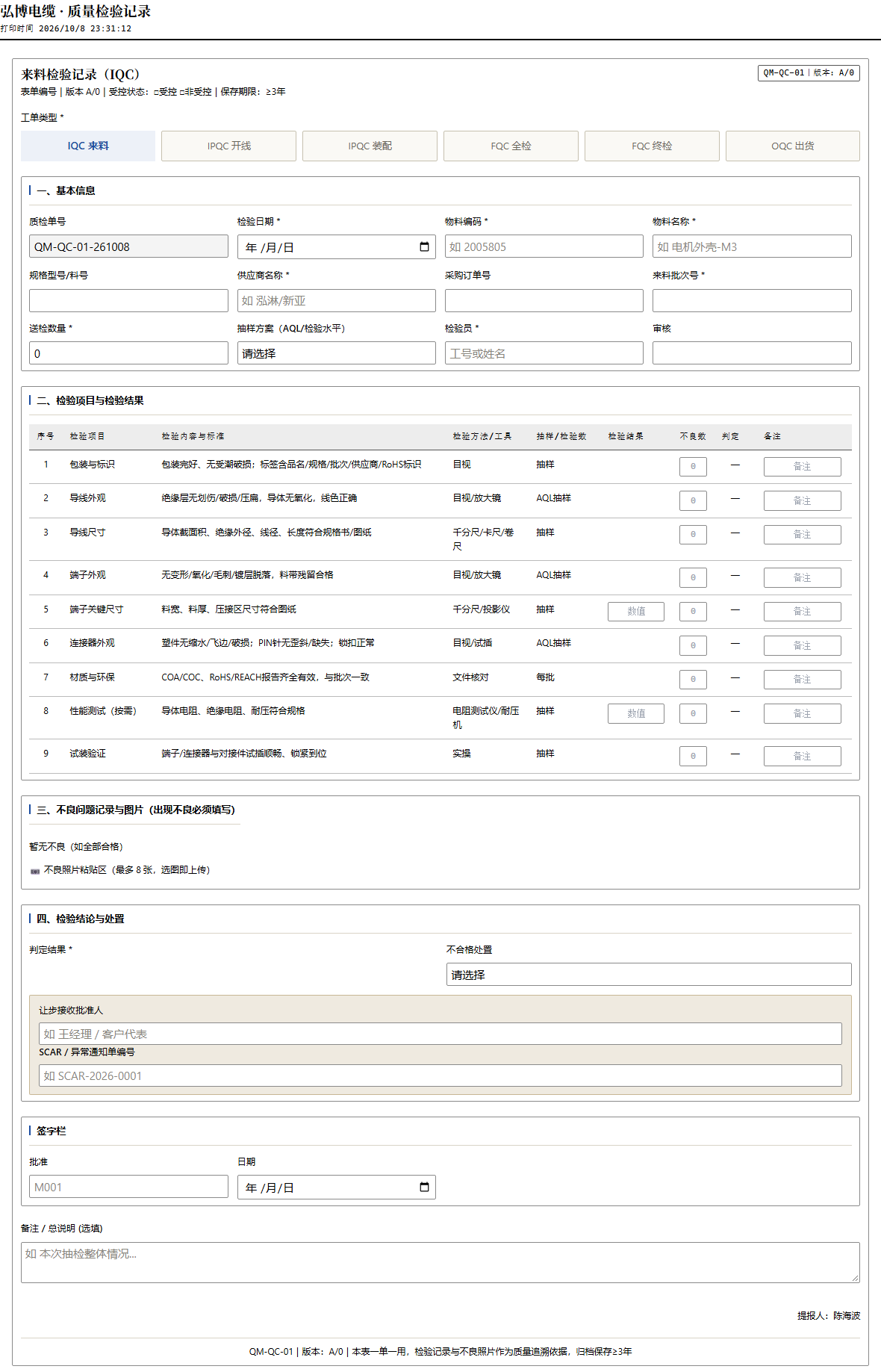Screen dimensions: 881x1372
Task: Click 备注 field for 连接器外观 row
Action: tap(802, 645)
